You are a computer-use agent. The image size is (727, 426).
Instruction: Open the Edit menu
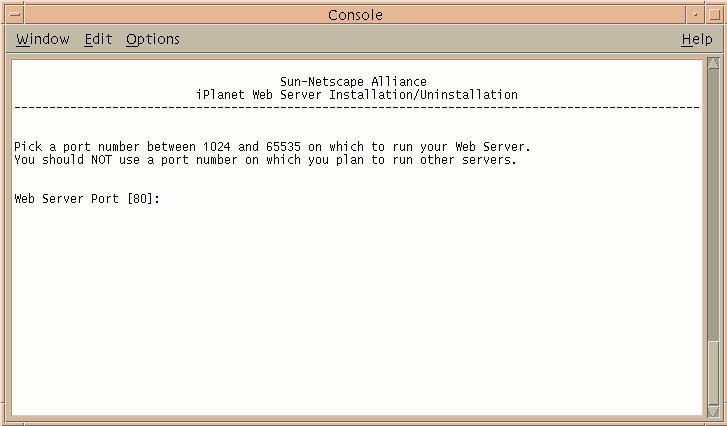pos(98,39)
